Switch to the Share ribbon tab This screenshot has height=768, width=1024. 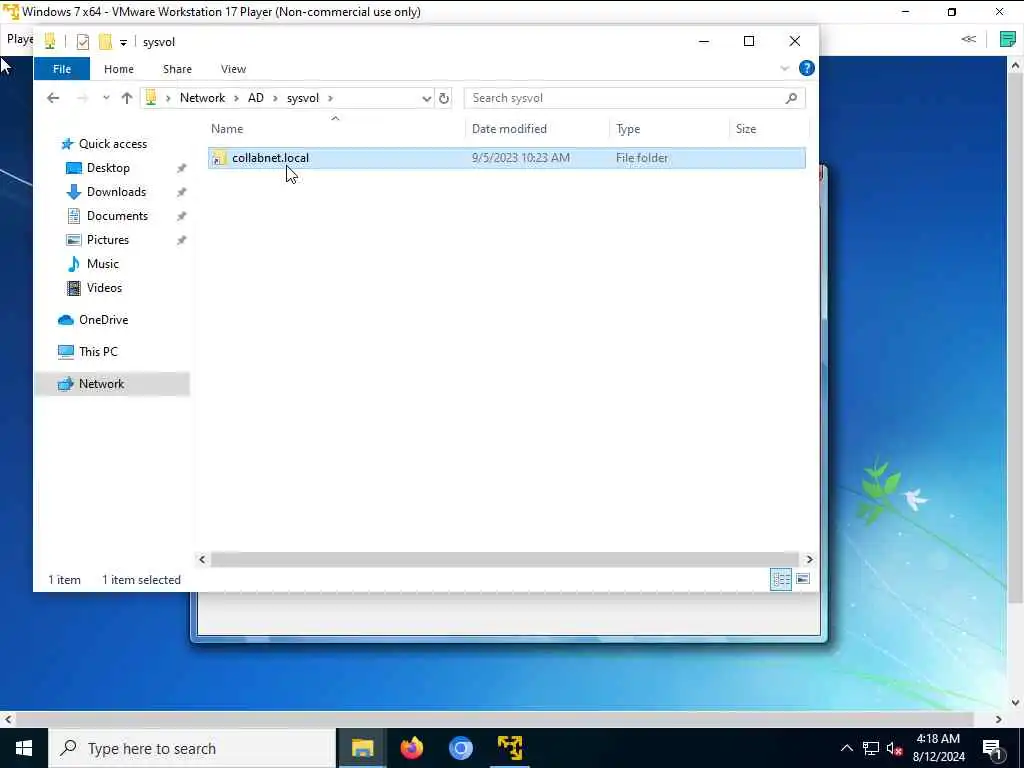pos(177,69)
